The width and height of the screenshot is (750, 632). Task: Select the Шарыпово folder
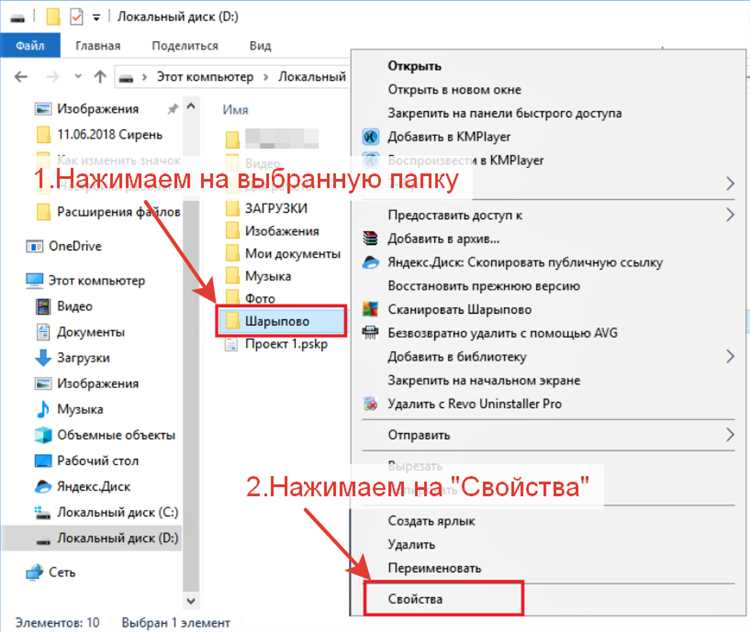(281, 321)
